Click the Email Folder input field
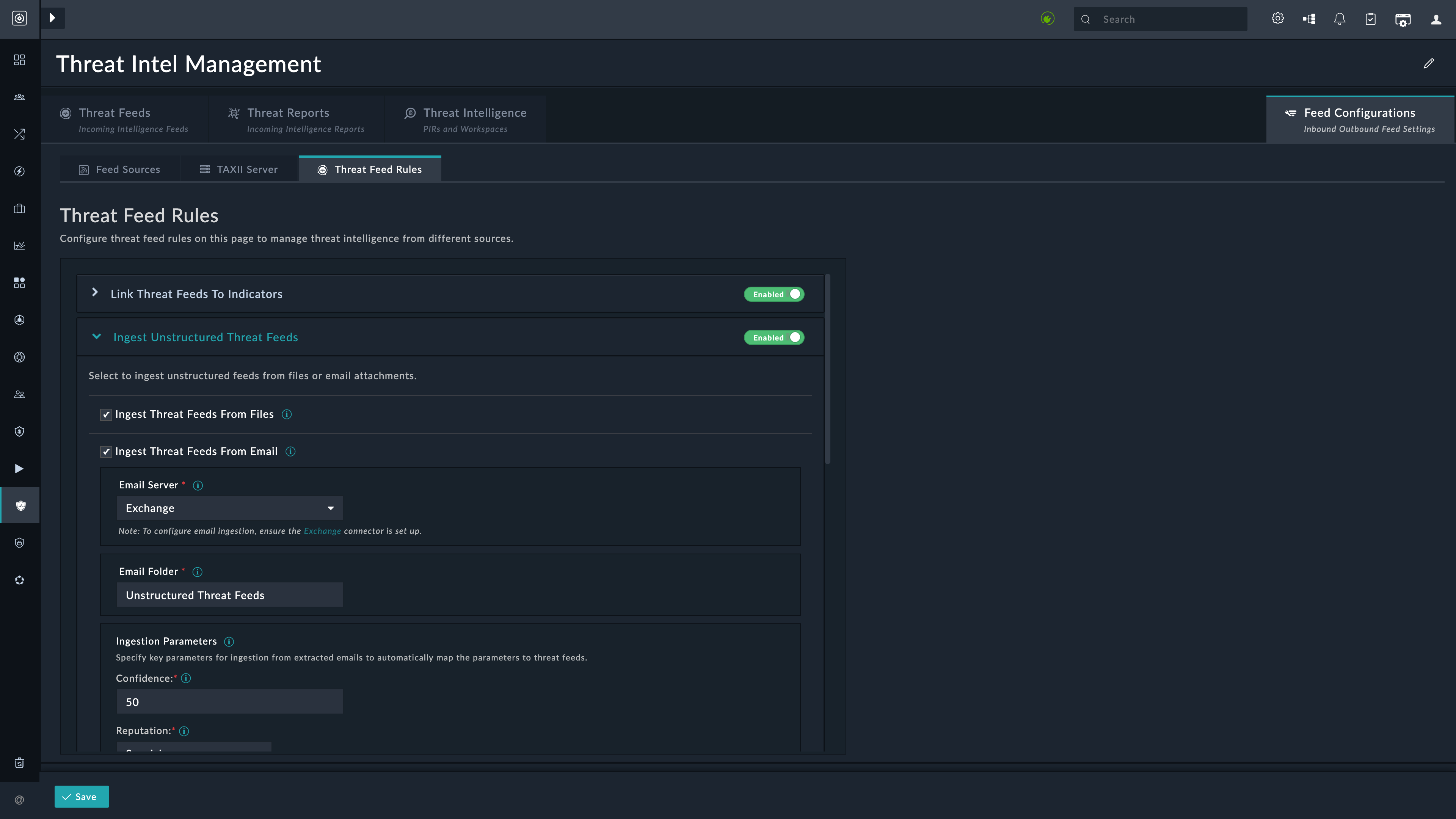Image resolution: width=1456 pixels, height=819 pixels. click(x=229, y=595)
